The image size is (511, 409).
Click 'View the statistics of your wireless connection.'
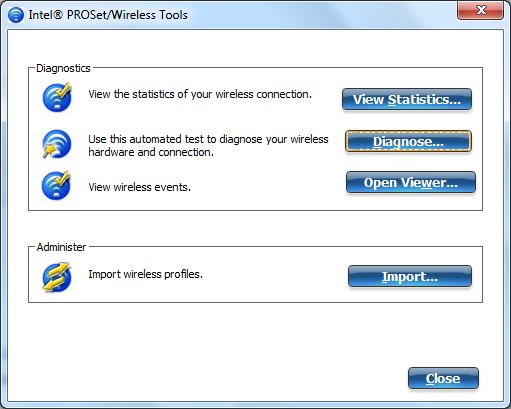[200, 94]
